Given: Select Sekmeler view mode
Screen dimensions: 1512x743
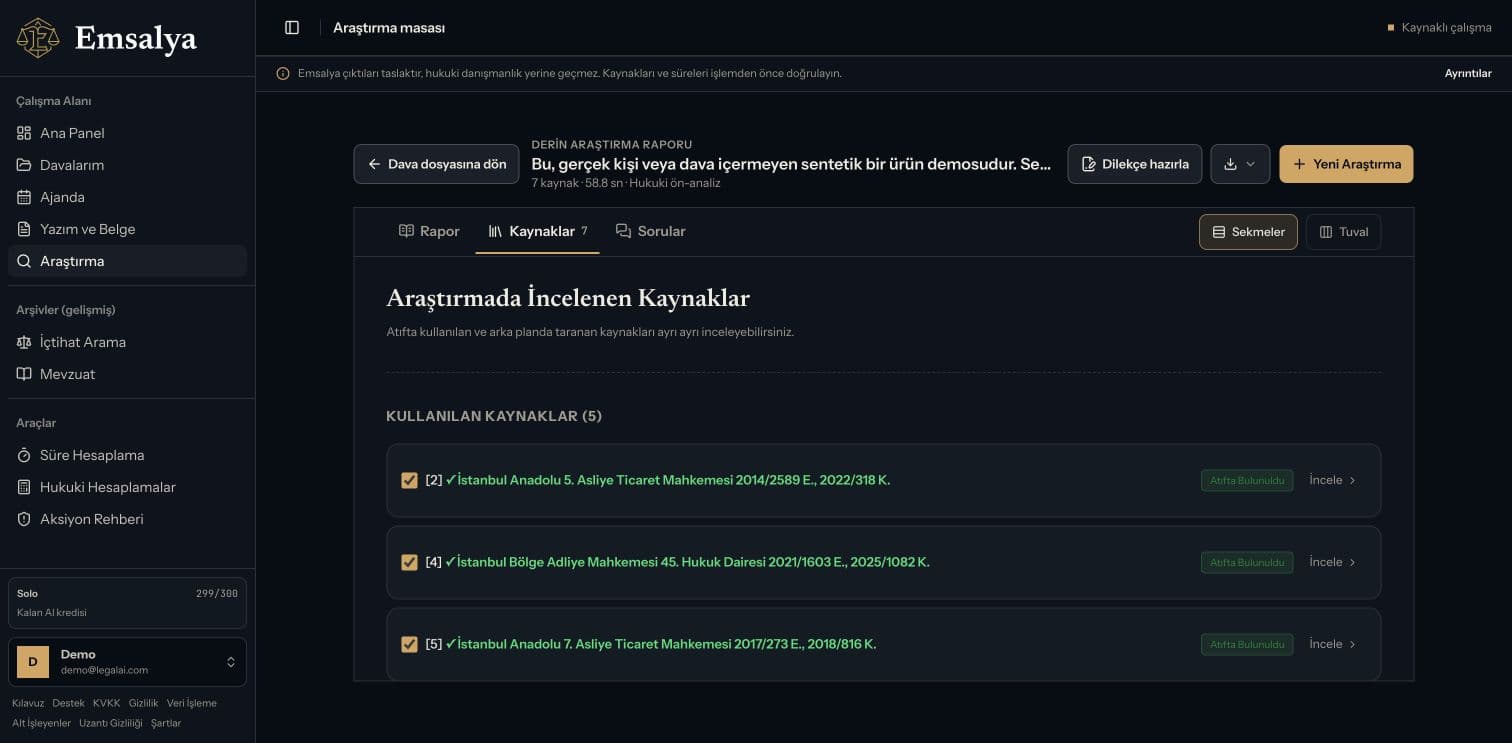Looking at the screenshot, I should coord(1248,232).
